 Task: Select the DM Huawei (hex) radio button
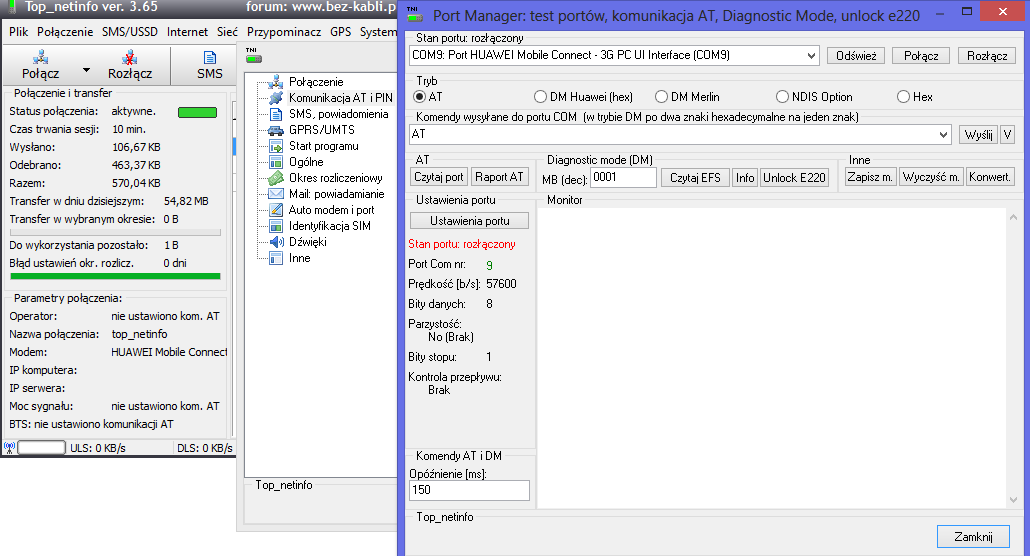tap(542, 97)
